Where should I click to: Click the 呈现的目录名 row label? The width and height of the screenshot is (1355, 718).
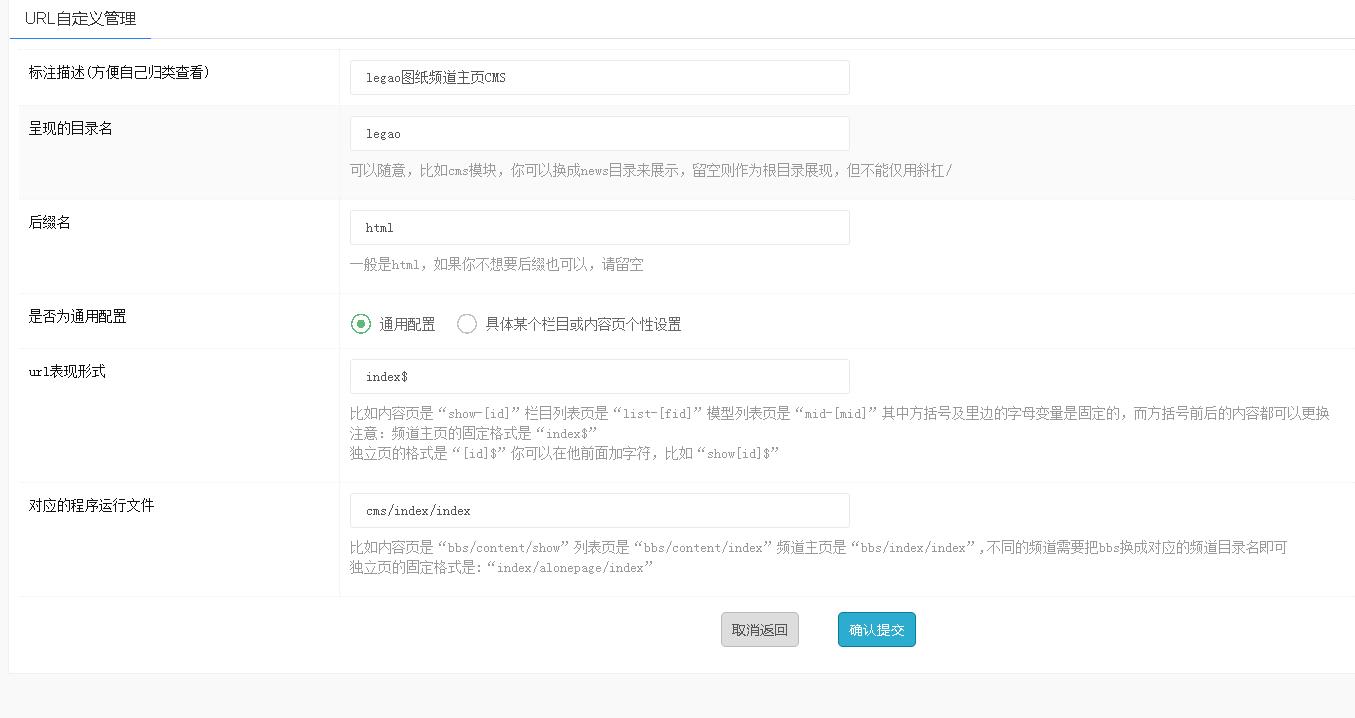tap(70, 129)
